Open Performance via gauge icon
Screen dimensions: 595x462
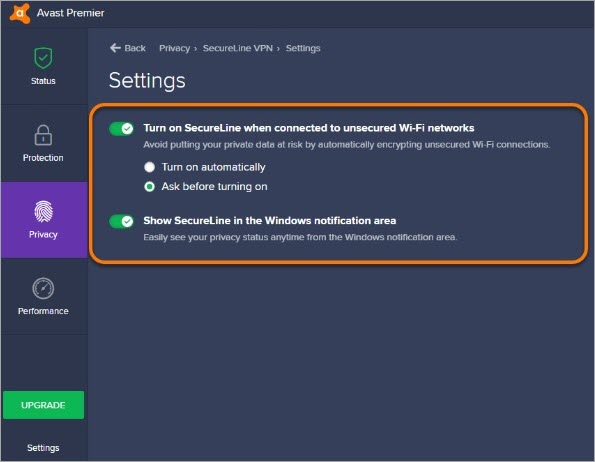coord(43,288)
